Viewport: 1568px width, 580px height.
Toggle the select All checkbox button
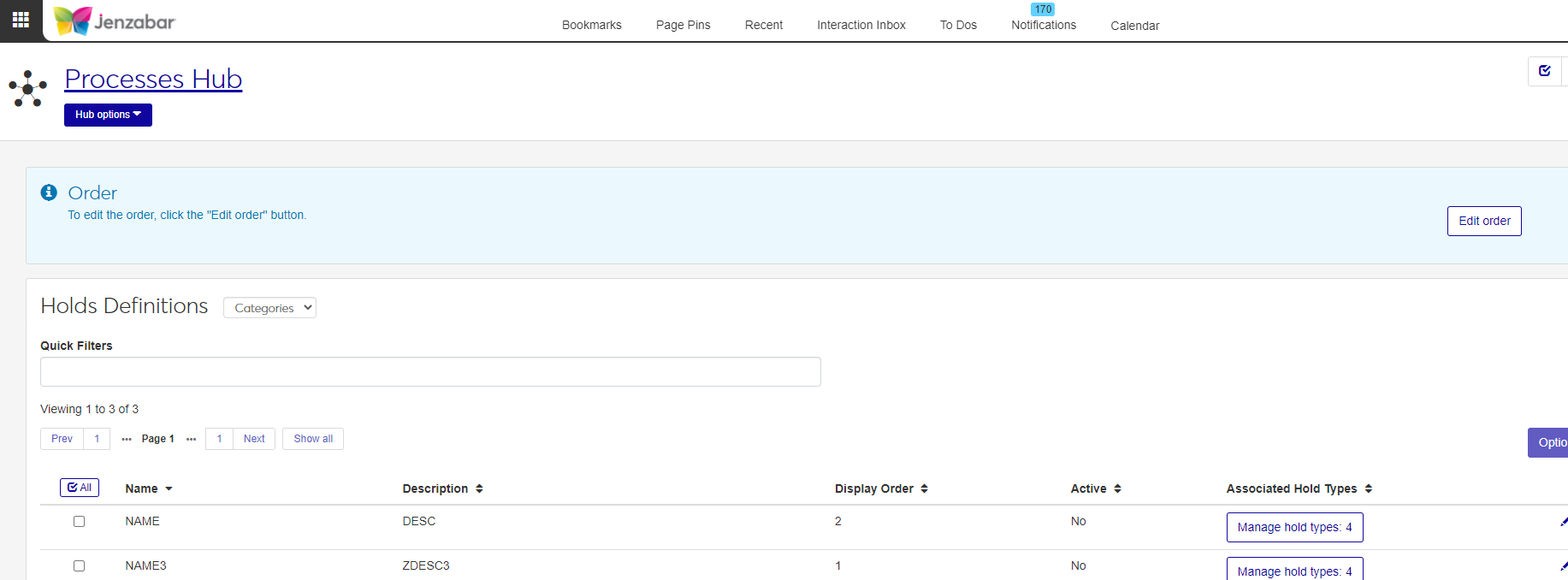pos(80,488)
